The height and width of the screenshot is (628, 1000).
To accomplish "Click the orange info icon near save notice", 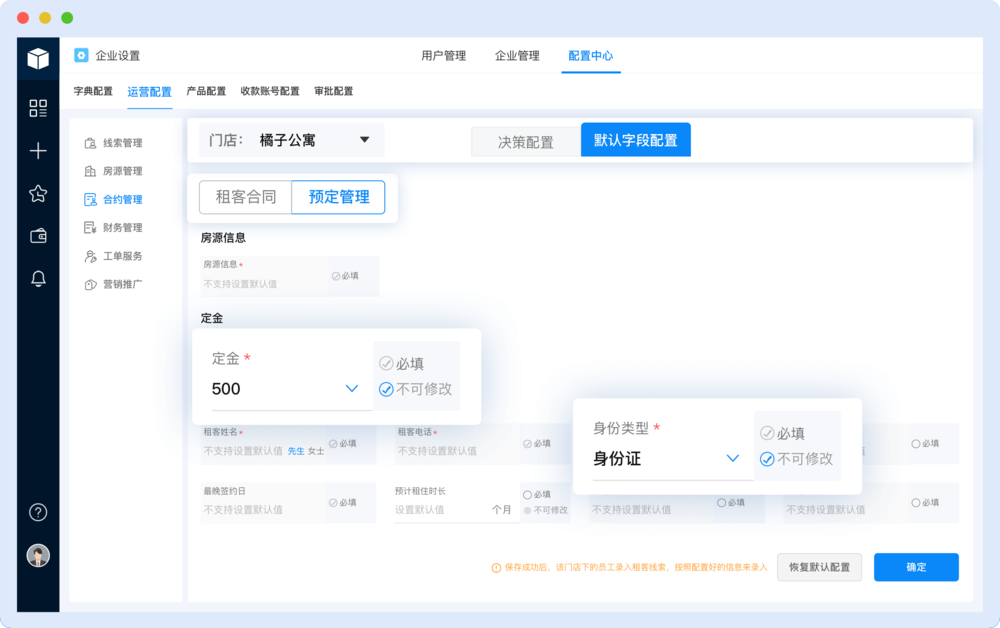I will click(496, 567).
